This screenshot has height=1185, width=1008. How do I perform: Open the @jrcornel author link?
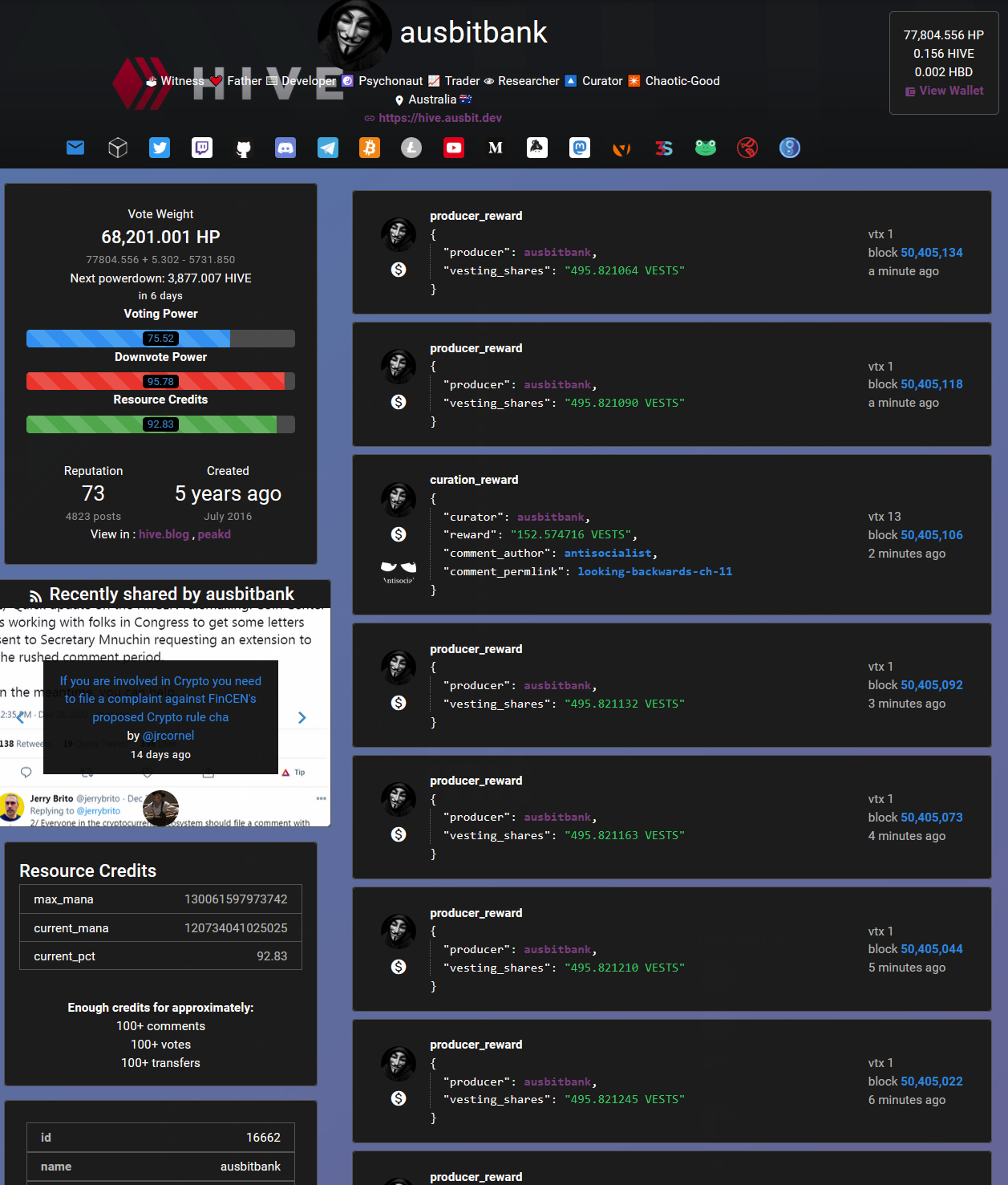tap(168, 736)
